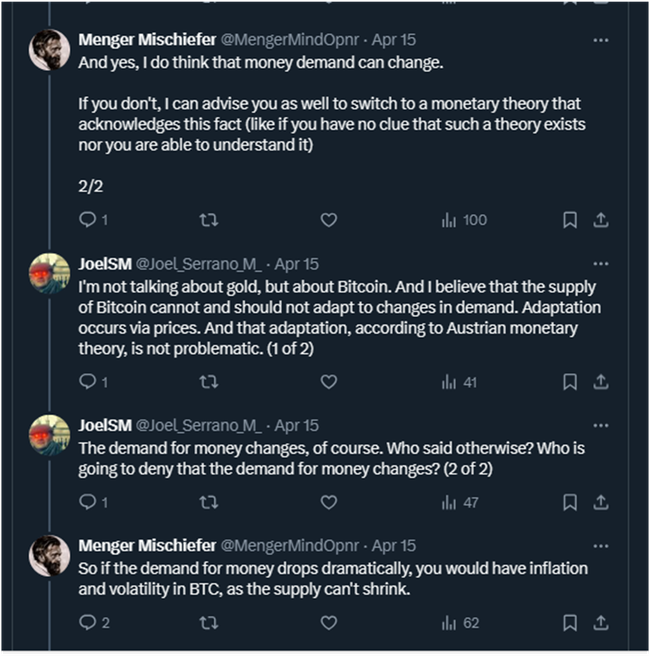Reply to JoelSM's (1 of 2) tweet

click(x=86, y=381)
